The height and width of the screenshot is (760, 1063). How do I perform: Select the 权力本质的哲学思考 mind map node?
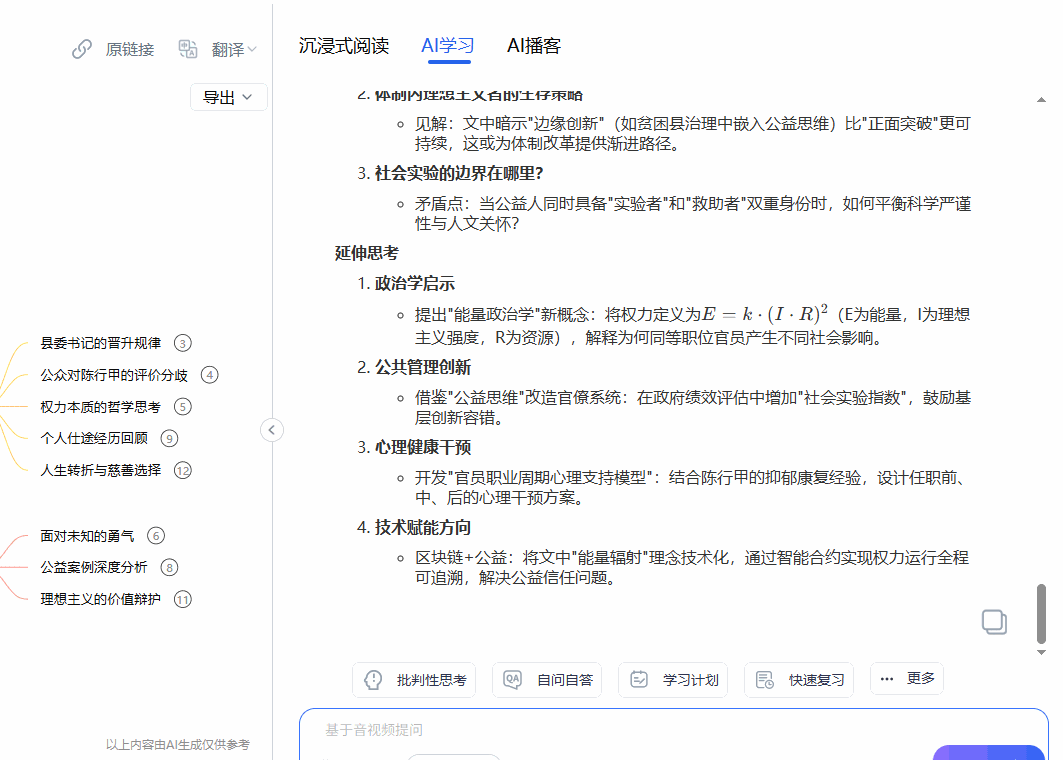click(100, 407)
